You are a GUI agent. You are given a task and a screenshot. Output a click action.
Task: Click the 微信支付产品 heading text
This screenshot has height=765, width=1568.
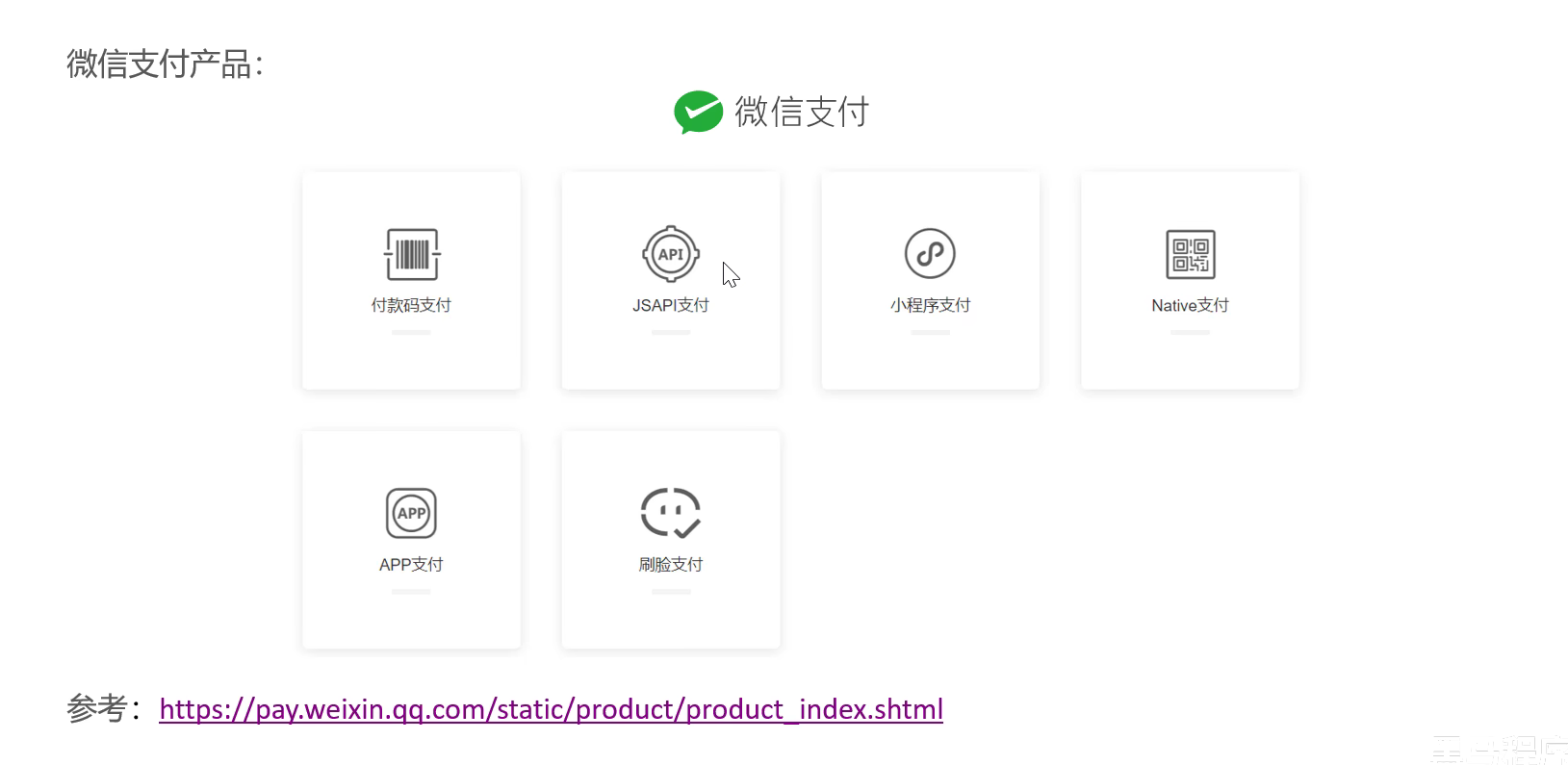click(165, 64)
